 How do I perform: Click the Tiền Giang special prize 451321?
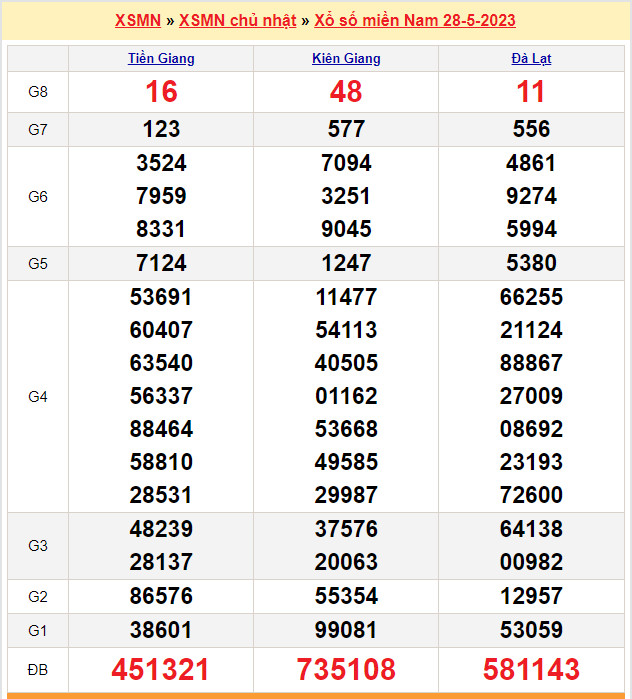tap(161, 669)
